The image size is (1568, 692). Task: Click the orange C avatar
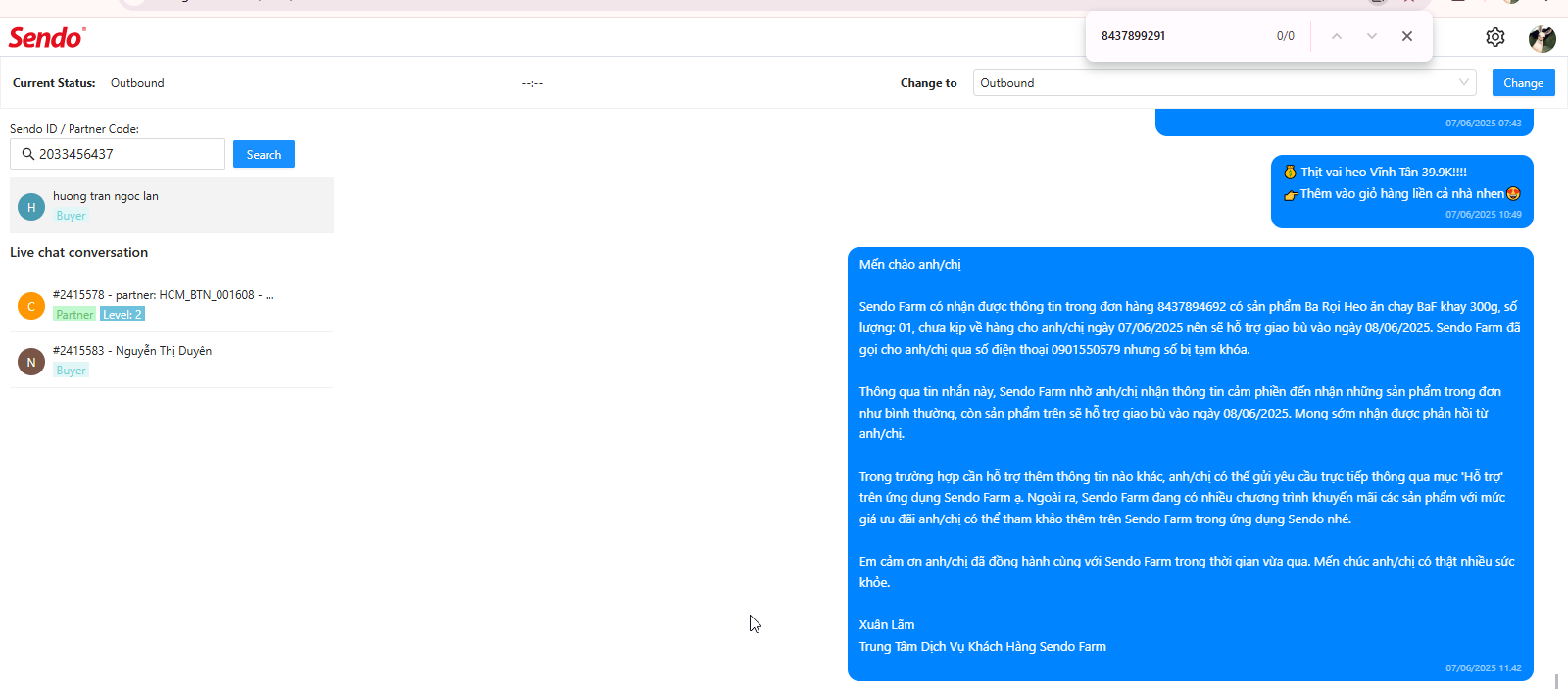(x=31, y=306)
